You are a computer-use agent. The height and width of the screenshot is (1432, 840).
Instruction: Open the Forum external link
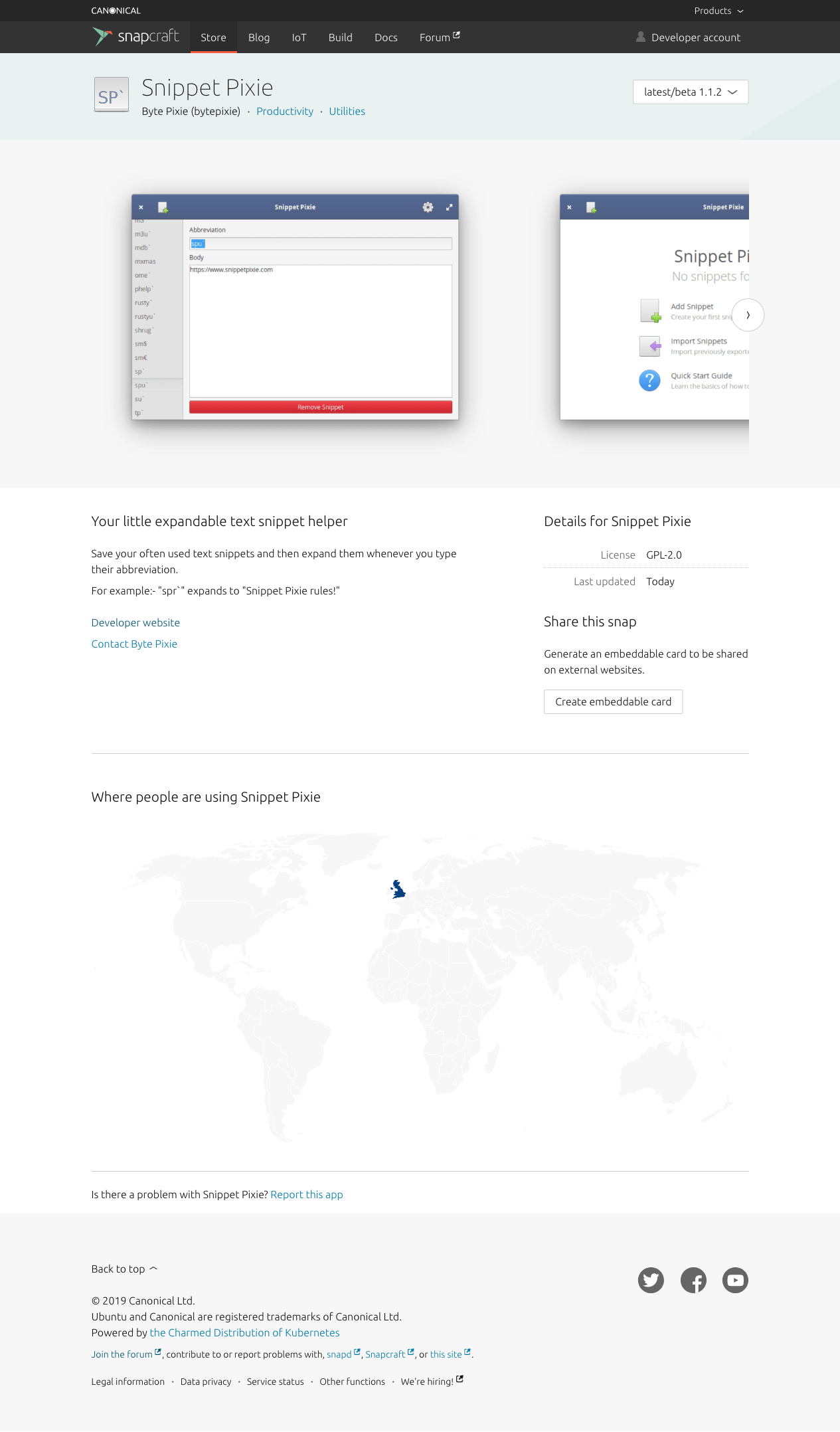point(440,37)
